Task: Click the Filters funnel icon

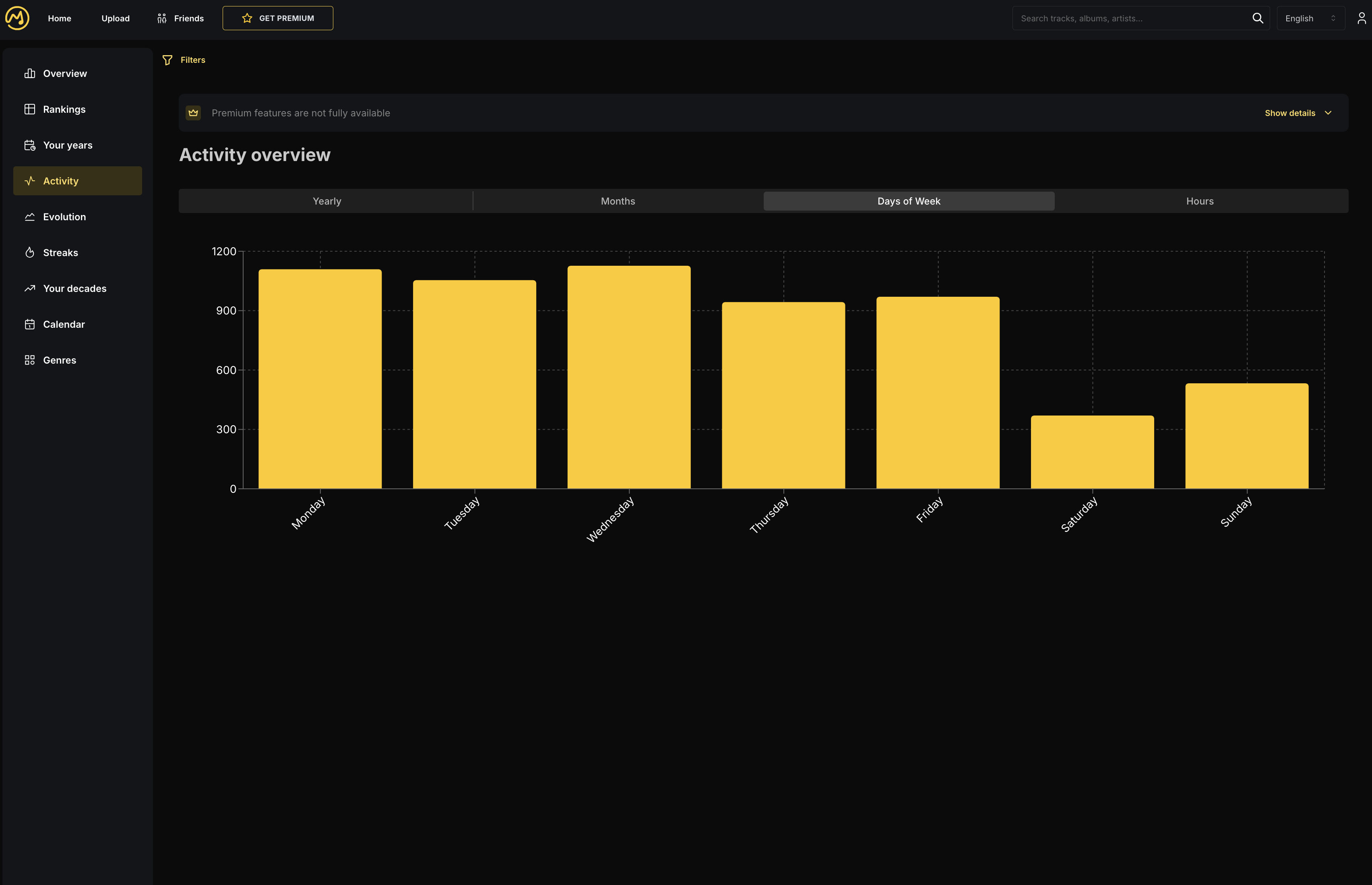Action: tap(167, 60)
